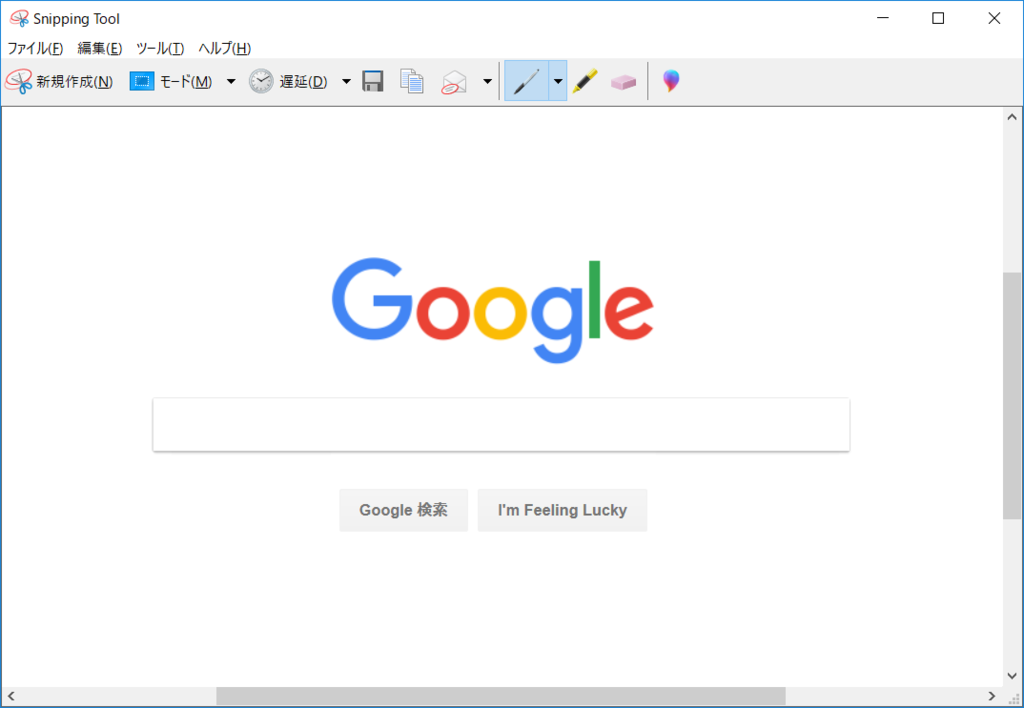Image resolution: width=1024 pixels, height=708 pixels.
Task: Select the yellow Highlighter tool
Action: point(585,82)
